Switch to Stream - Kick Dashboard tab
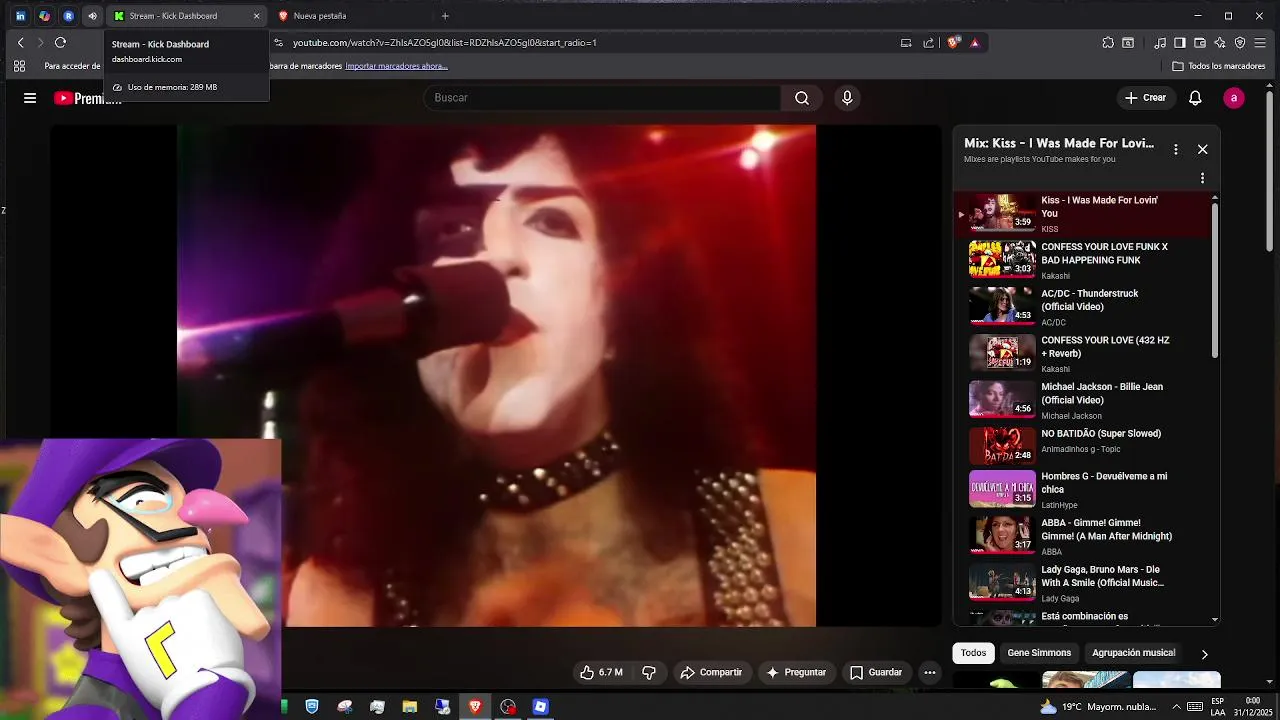The height and width of the screenshot is (720, 1280). (186, 16)
